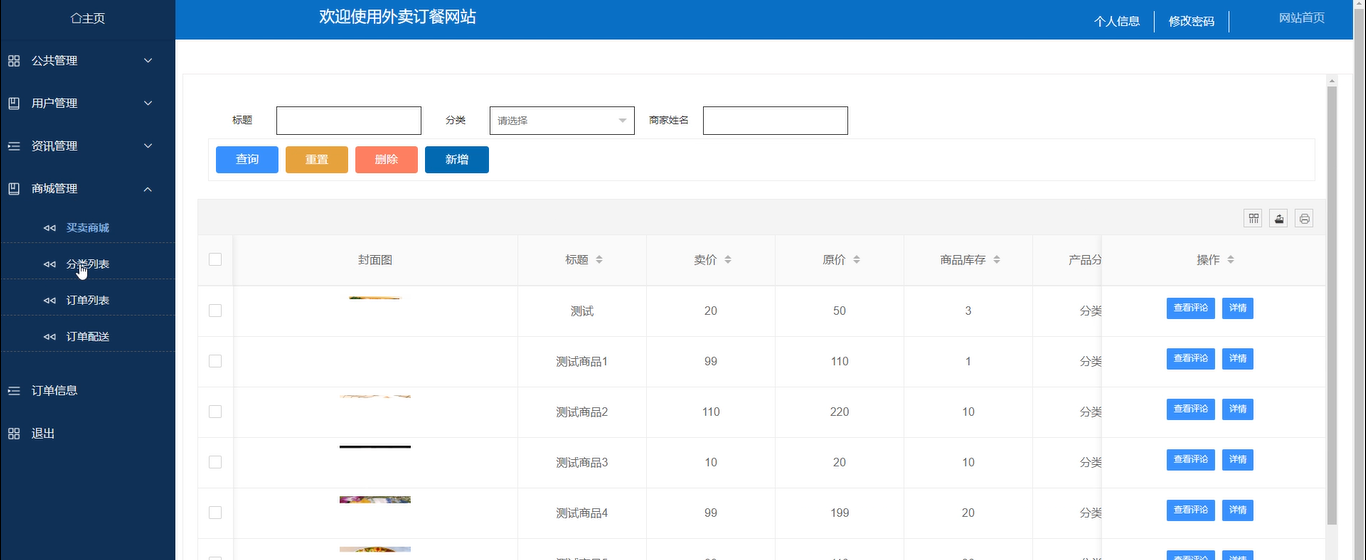Click 详情 for 测试 row
This screenshot has height=560, width=1366.
1237,308
